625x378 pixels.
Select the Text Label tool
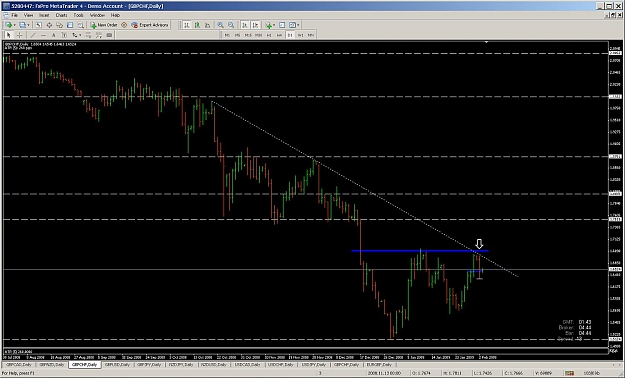point(64,35)
